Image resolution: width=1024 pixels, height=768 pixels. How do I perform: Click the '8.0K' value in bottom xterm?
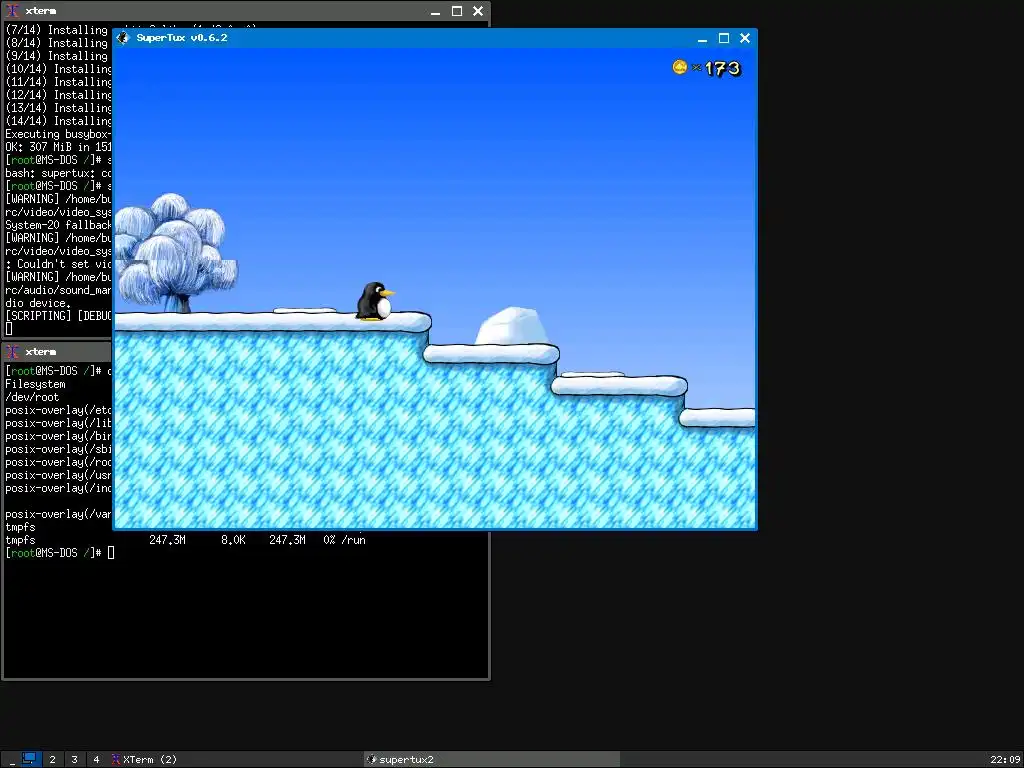(x=233, y=540)
